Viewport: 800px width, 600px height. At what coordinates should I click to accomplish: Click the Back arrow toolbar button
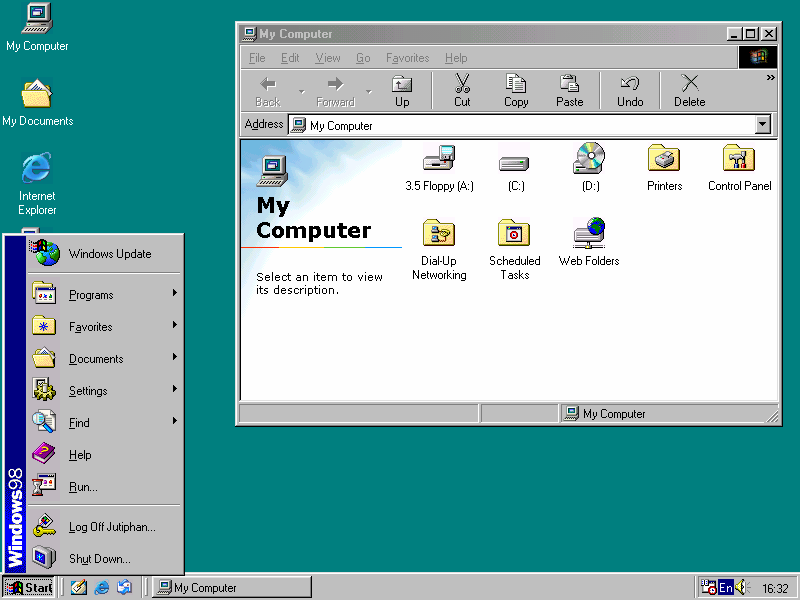pyautogui.click(x=268, y=91)
